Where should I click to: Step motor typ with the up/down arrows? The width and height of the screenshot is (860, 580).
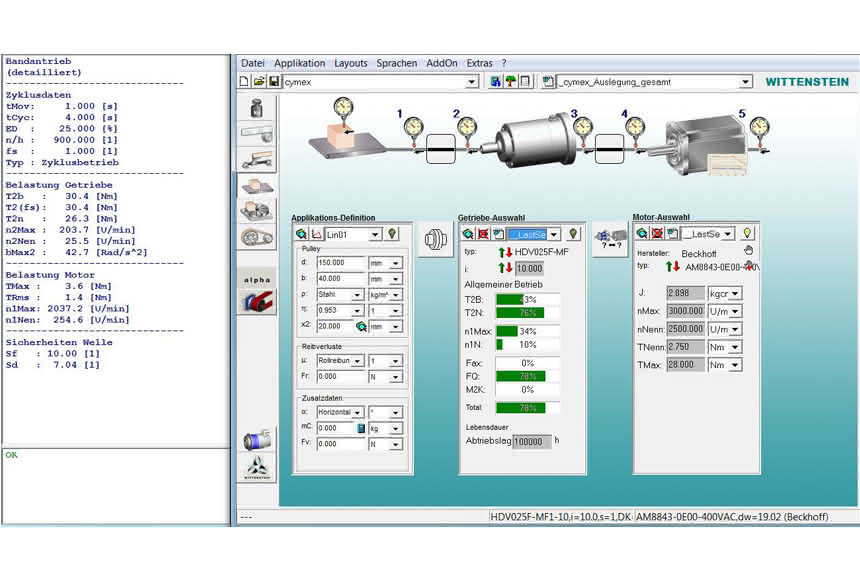point(673,267)
